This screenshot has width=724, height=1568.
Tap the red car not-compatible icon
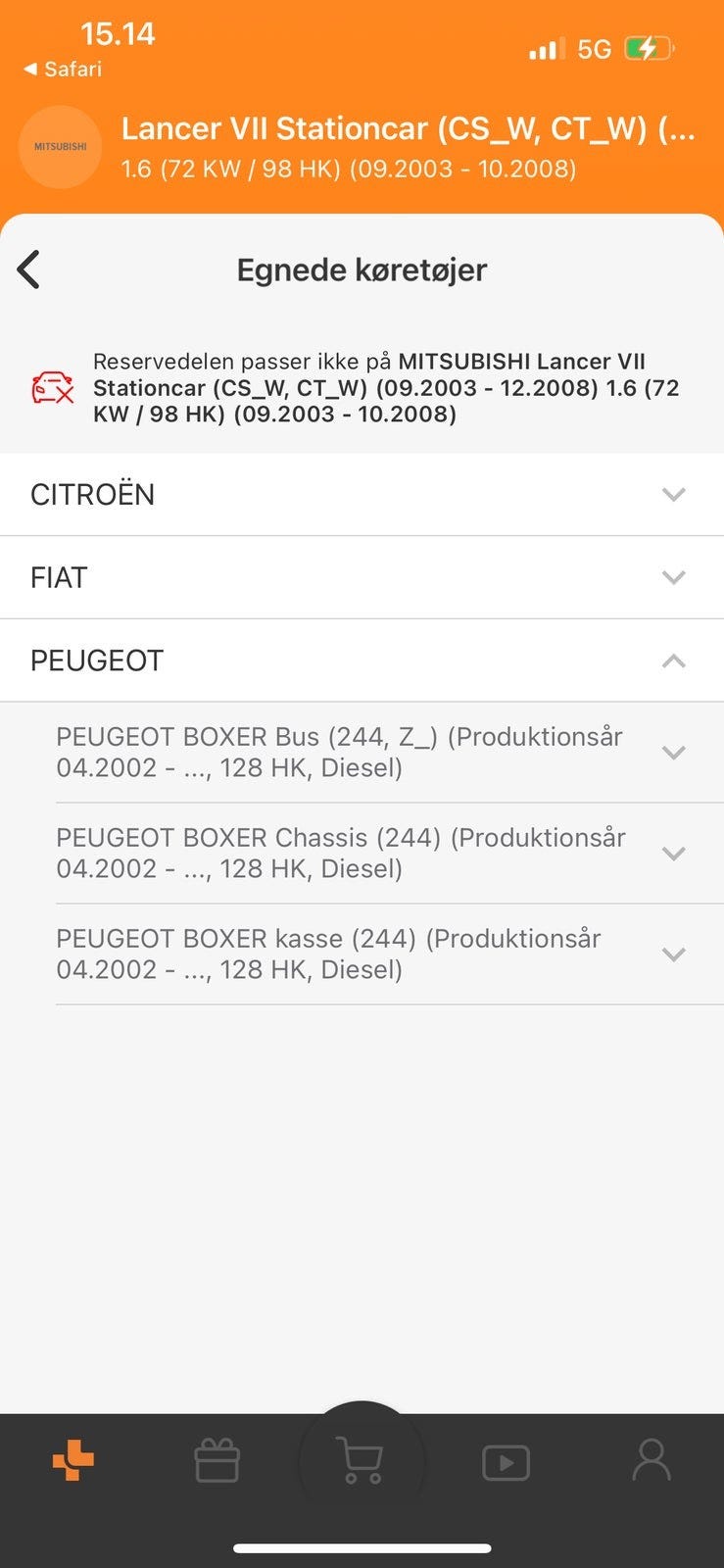[53, 388]
